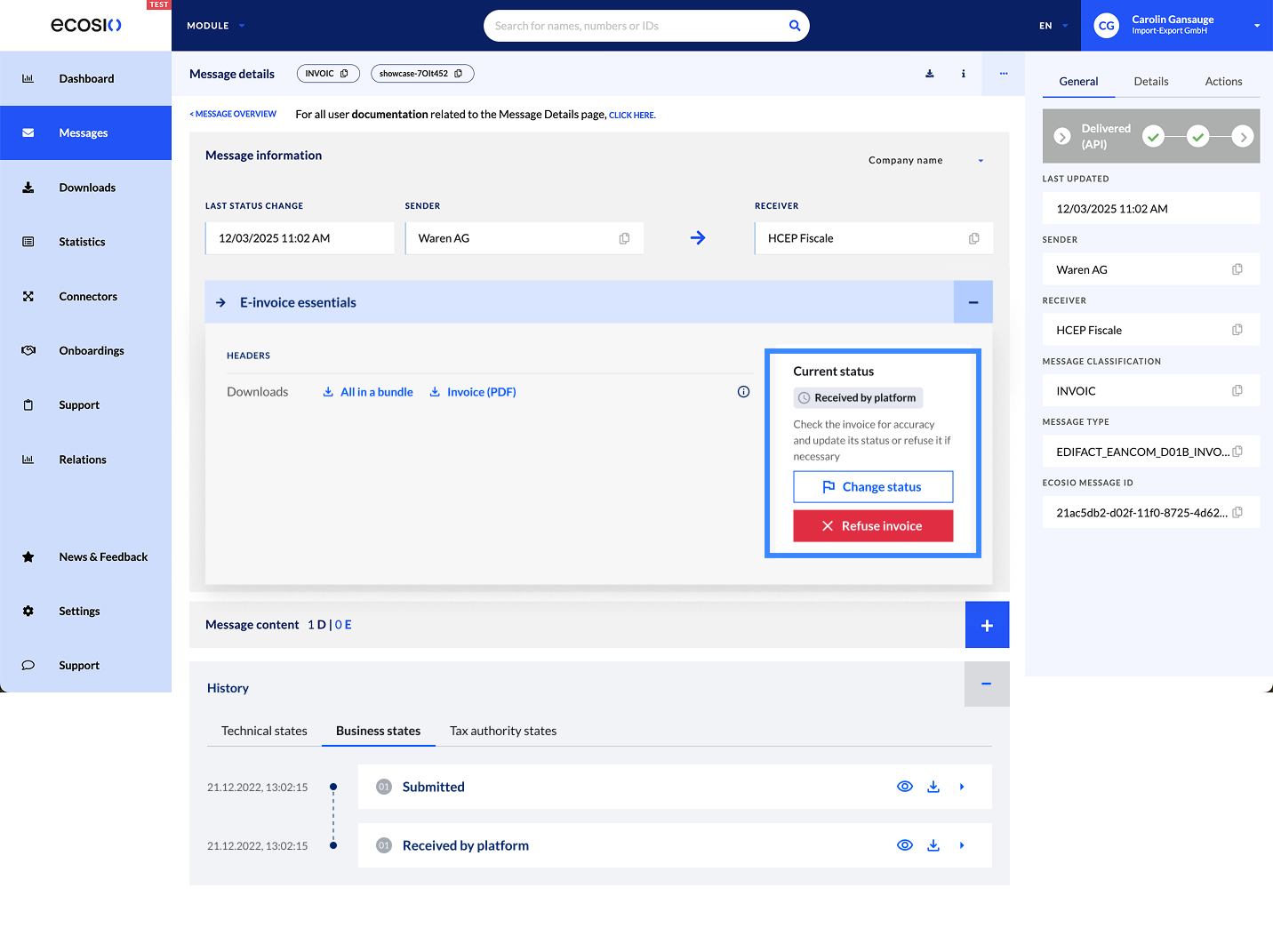Open the MODULE dropdown
The height and width of the screenshot is (952, 1273).
(x=216, y=26)
